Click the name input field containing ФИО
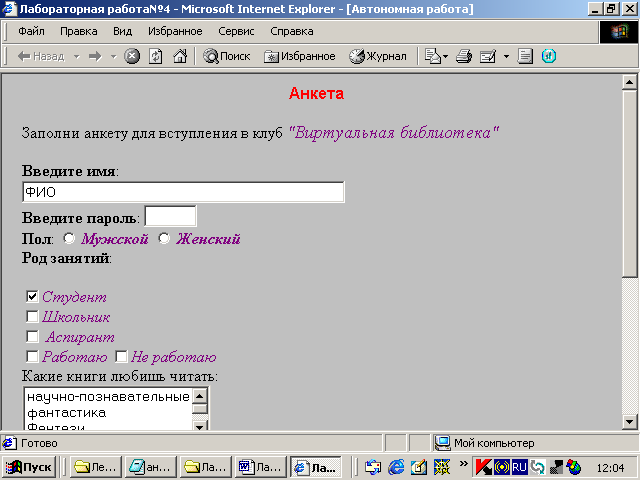Viewport: 640px width, 480px height. [184, 192]
